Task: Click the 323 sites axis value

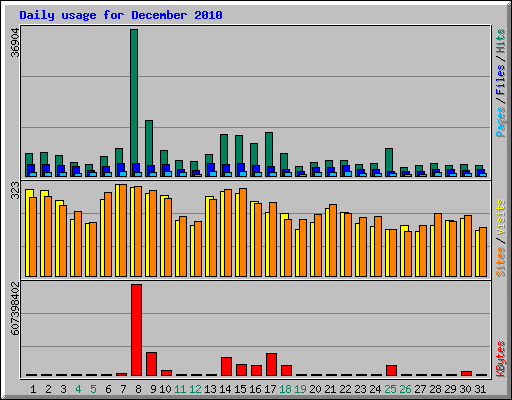Action: coord(15,190)
